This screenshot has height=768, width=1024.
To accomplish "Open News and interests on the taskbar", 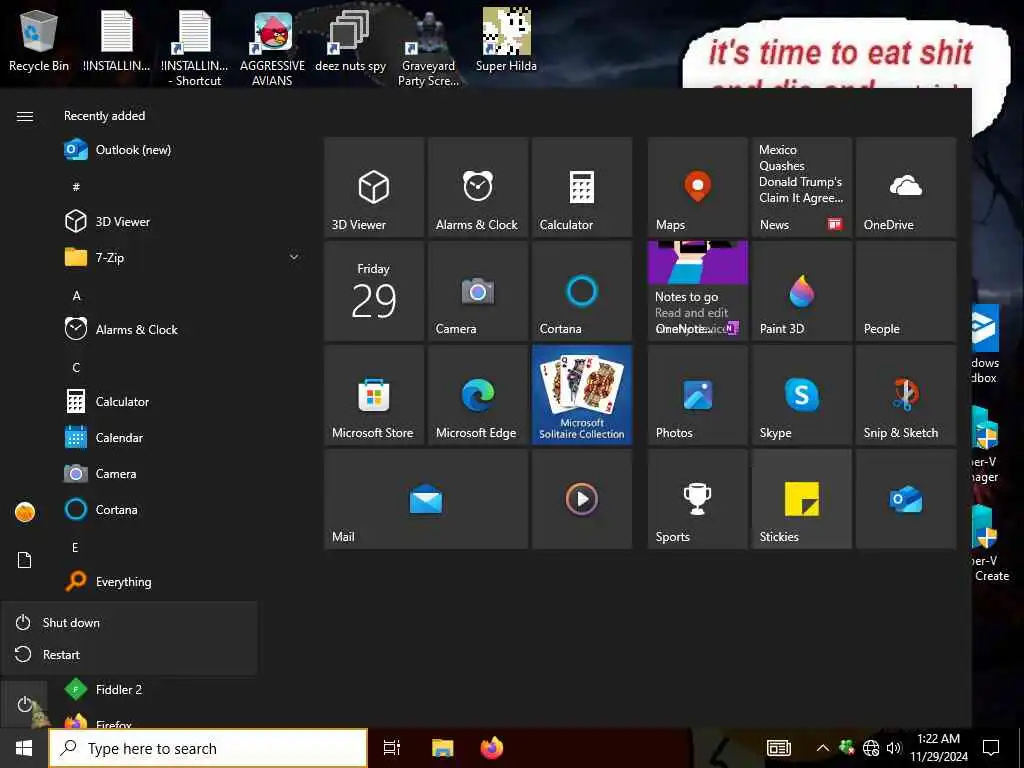I will click(778, 748).
